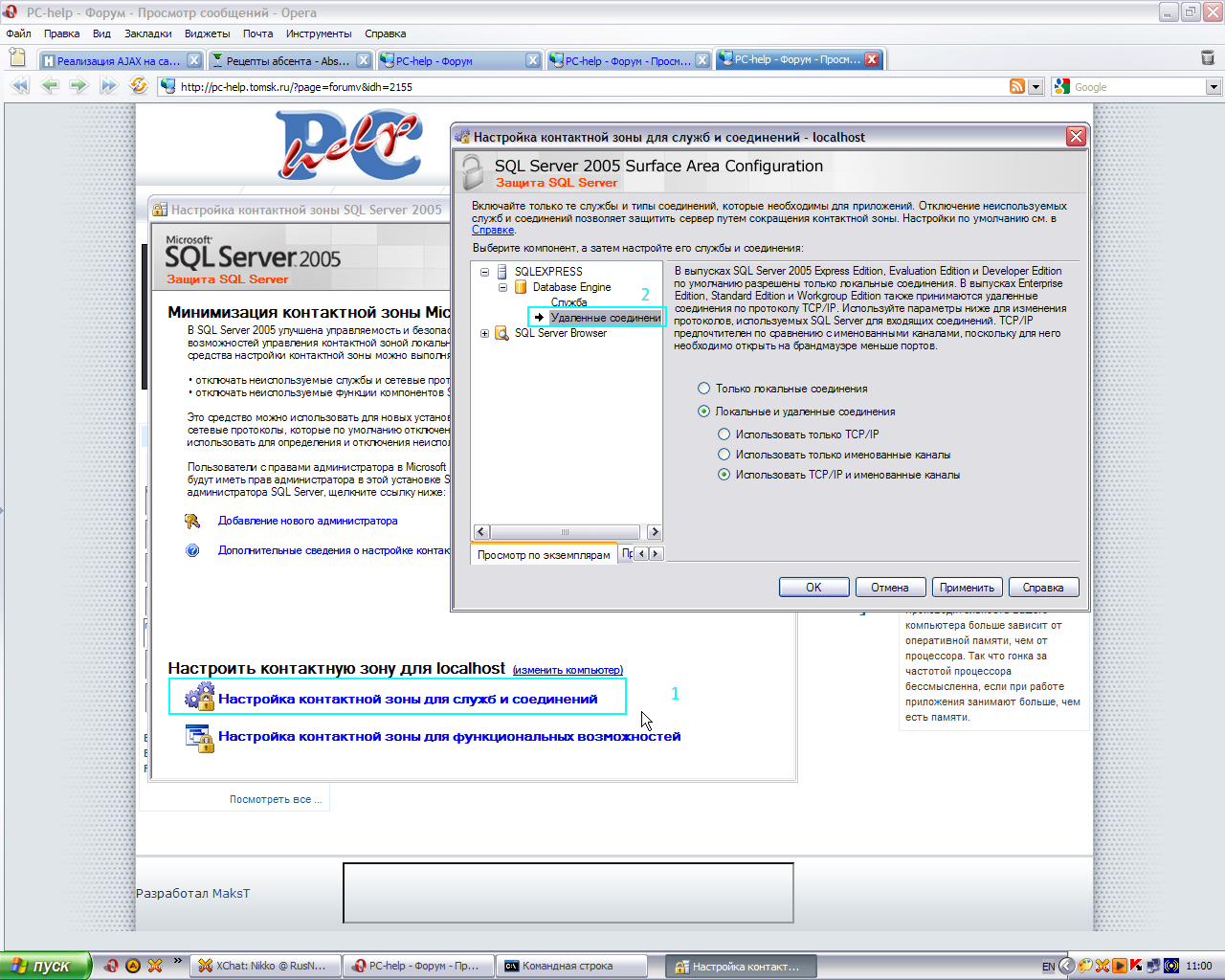The height and width of the screenshot is (980, 1225).
Task: Go forward with the Forward arrow
Action: pyautogui.click(x=78, y=86)
